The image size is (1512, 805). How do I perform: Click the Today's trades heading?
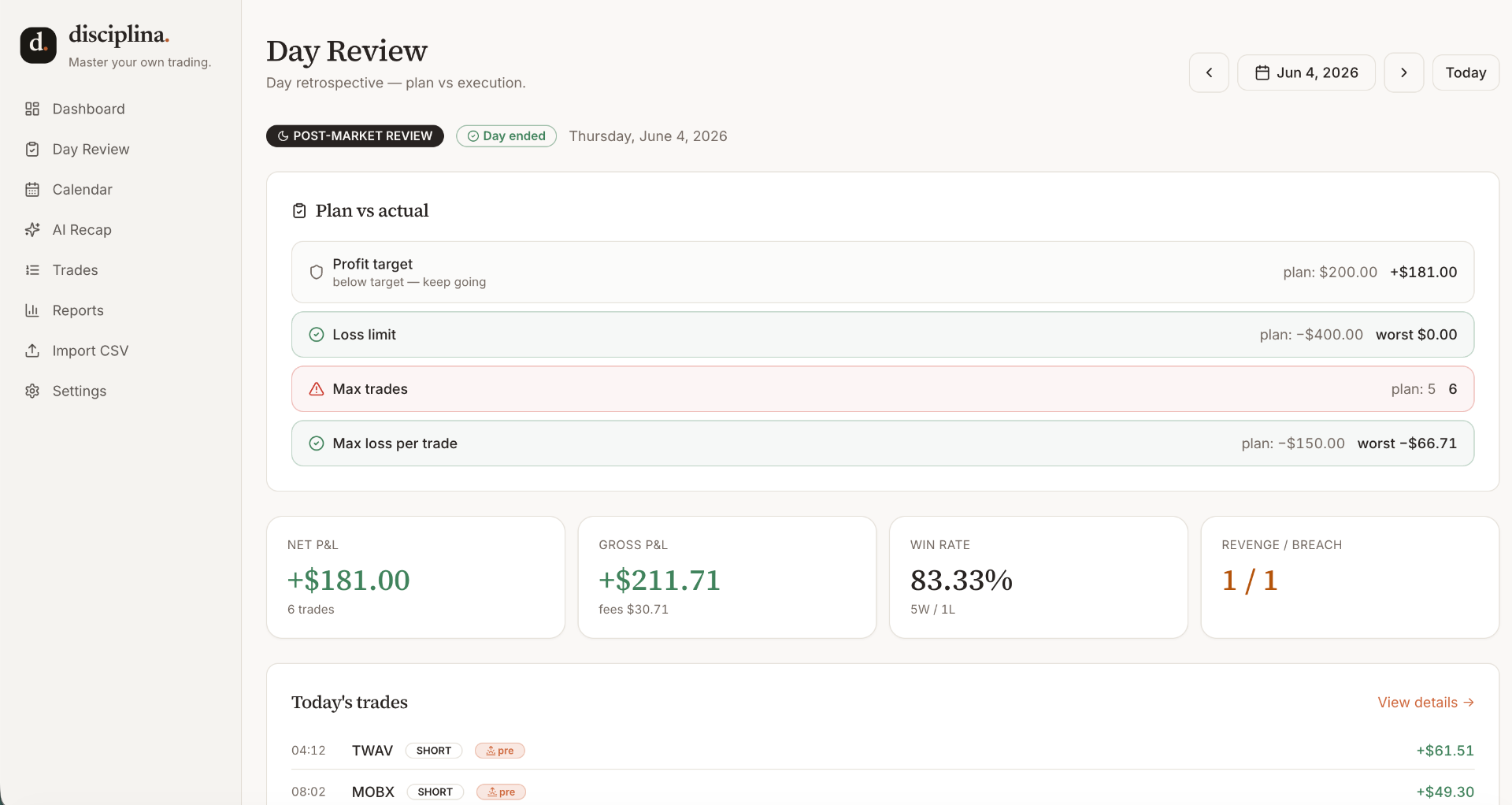[350, 702]
